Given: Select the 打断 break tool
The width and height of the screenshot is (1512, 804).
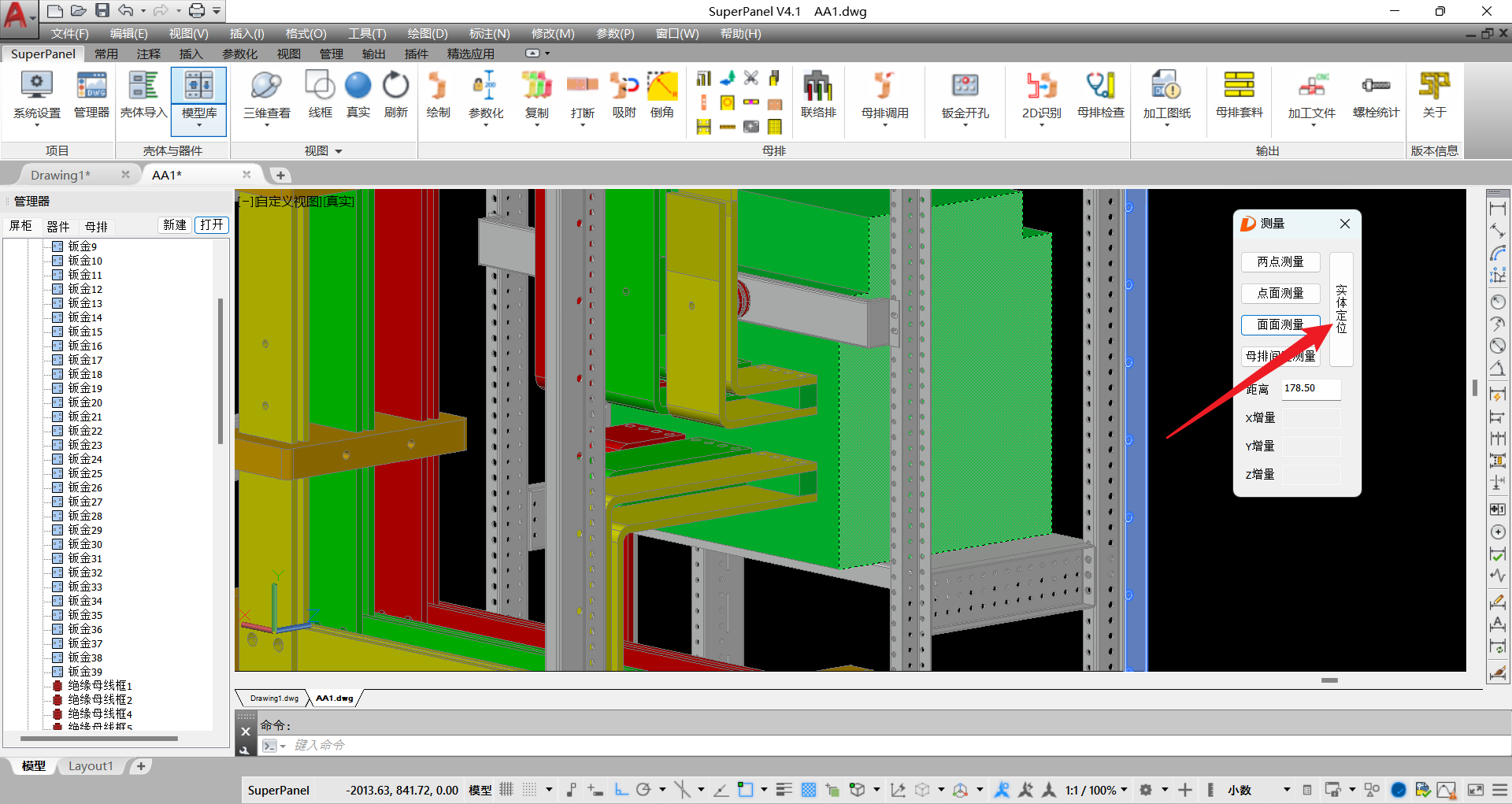Looking at the screenshot, I should point(583,96).
